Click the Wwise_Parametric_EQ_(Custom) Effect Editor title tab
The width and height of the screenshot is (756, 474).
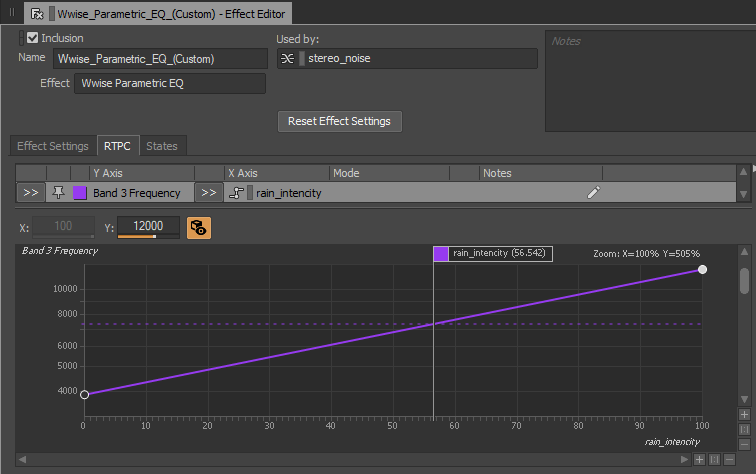(158, 14)
